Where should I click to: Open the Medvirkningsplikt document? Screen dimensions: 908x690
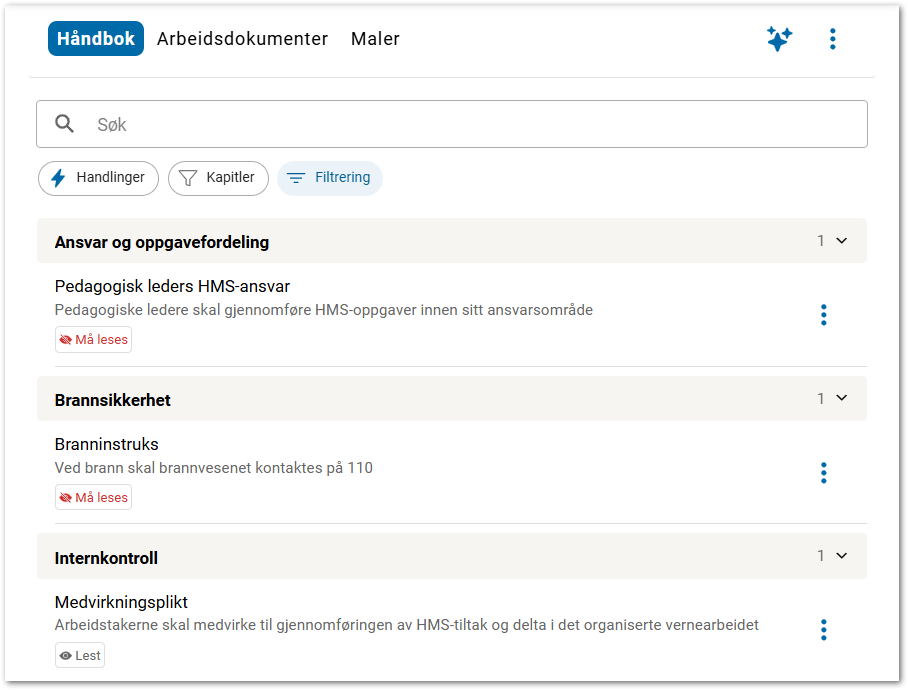[121, 602]
